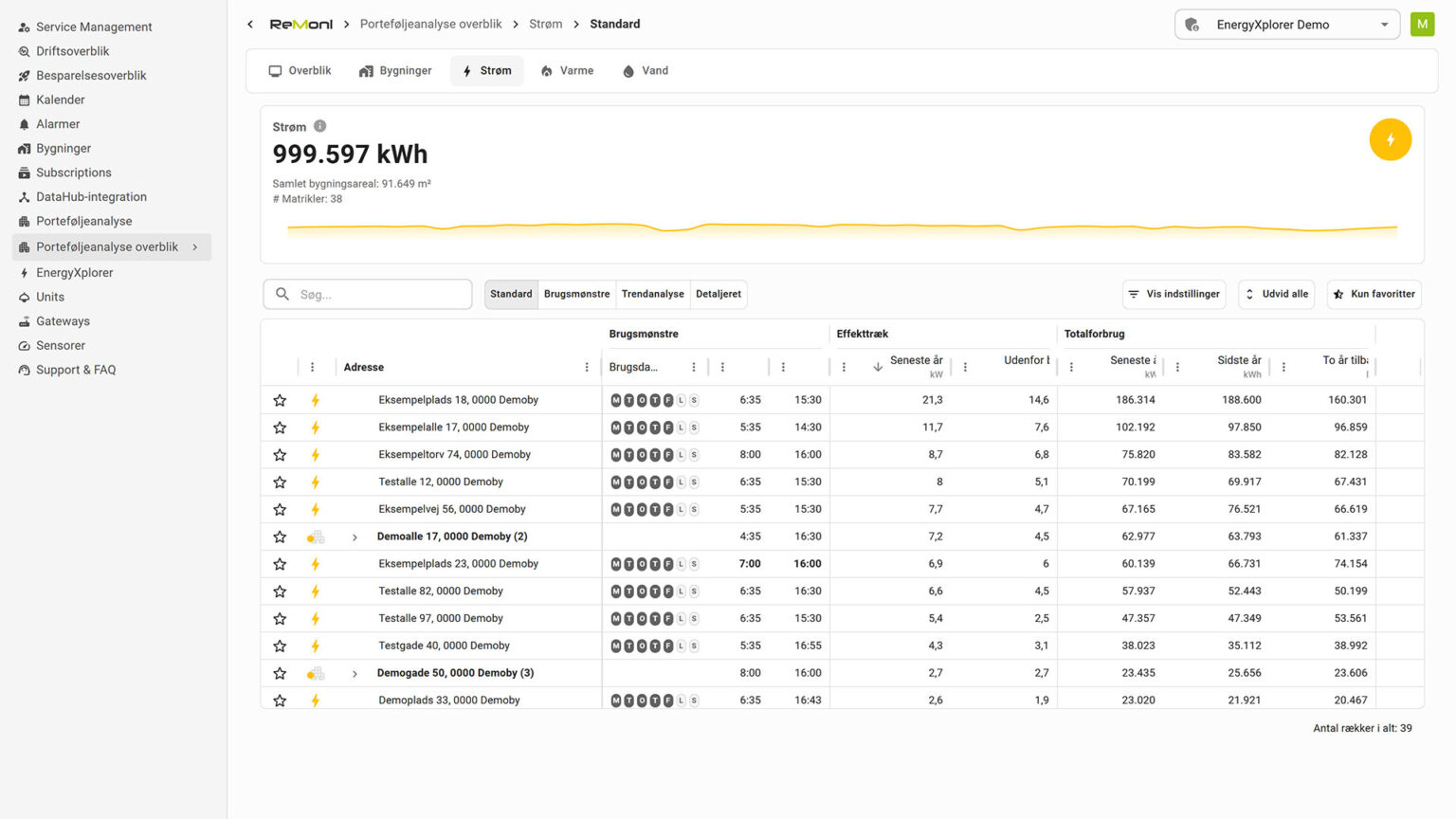Favorite Eksempelplads 18 with the star
This screenshot has width=1456, height=819.
pyautogui.click(x=280, y=401)
